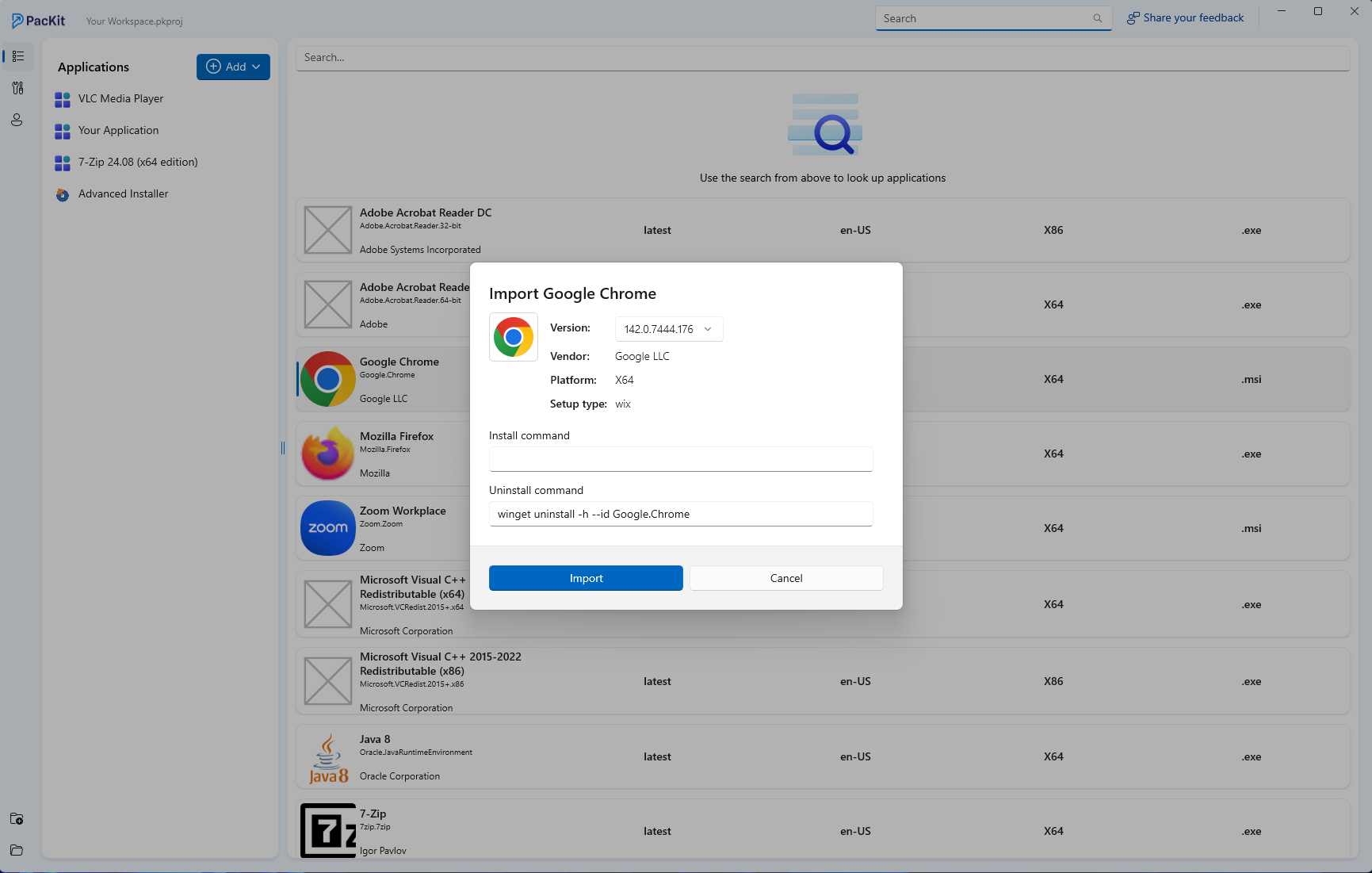Image resolution: width=1372 pixels, height=873 pixels.
Task: Click the Uninstall command text field
Action: 680,514
